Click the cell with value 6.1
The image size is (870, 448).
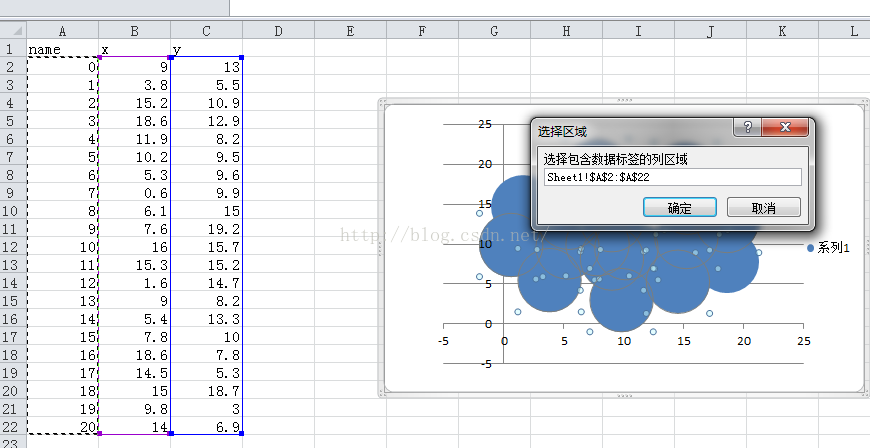(x=134, y=211)
